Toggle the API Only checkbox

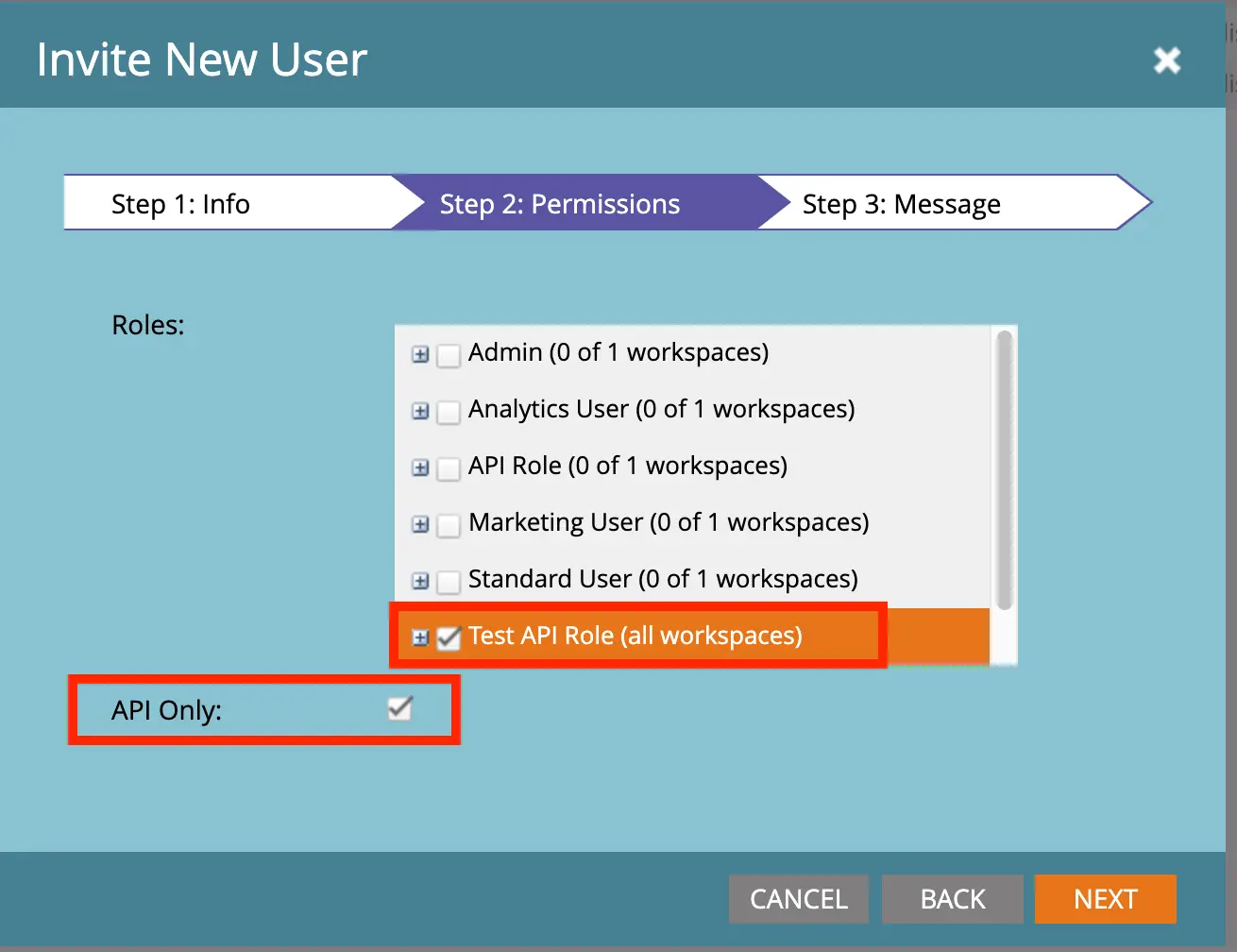point(400,708)
